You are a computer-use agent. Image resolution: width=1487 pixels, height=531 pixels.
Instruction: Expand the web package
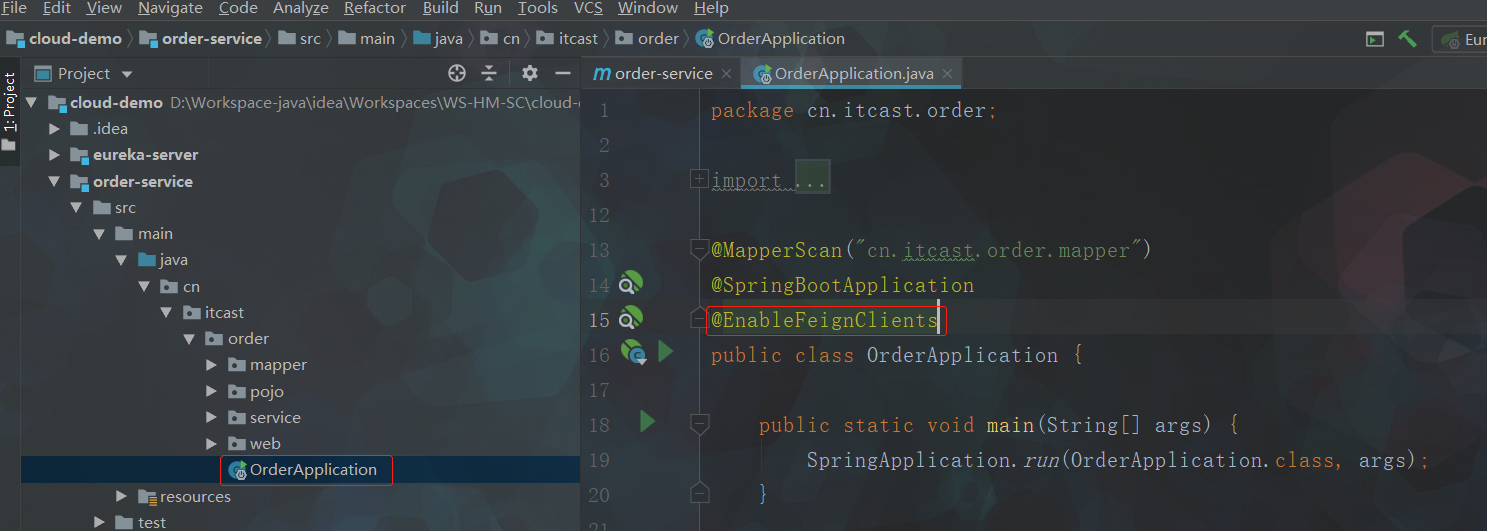click(x=211, y=443)
